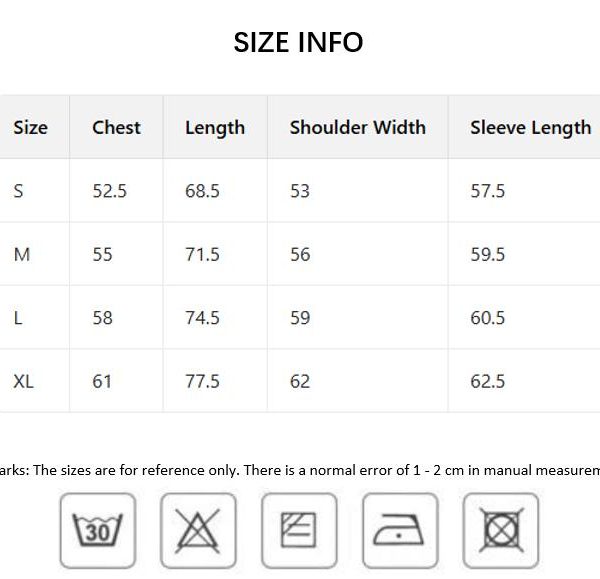The width and height of the screenshot is (600, 579).
Task: Click the M size row label
Action: coord(22,254)
